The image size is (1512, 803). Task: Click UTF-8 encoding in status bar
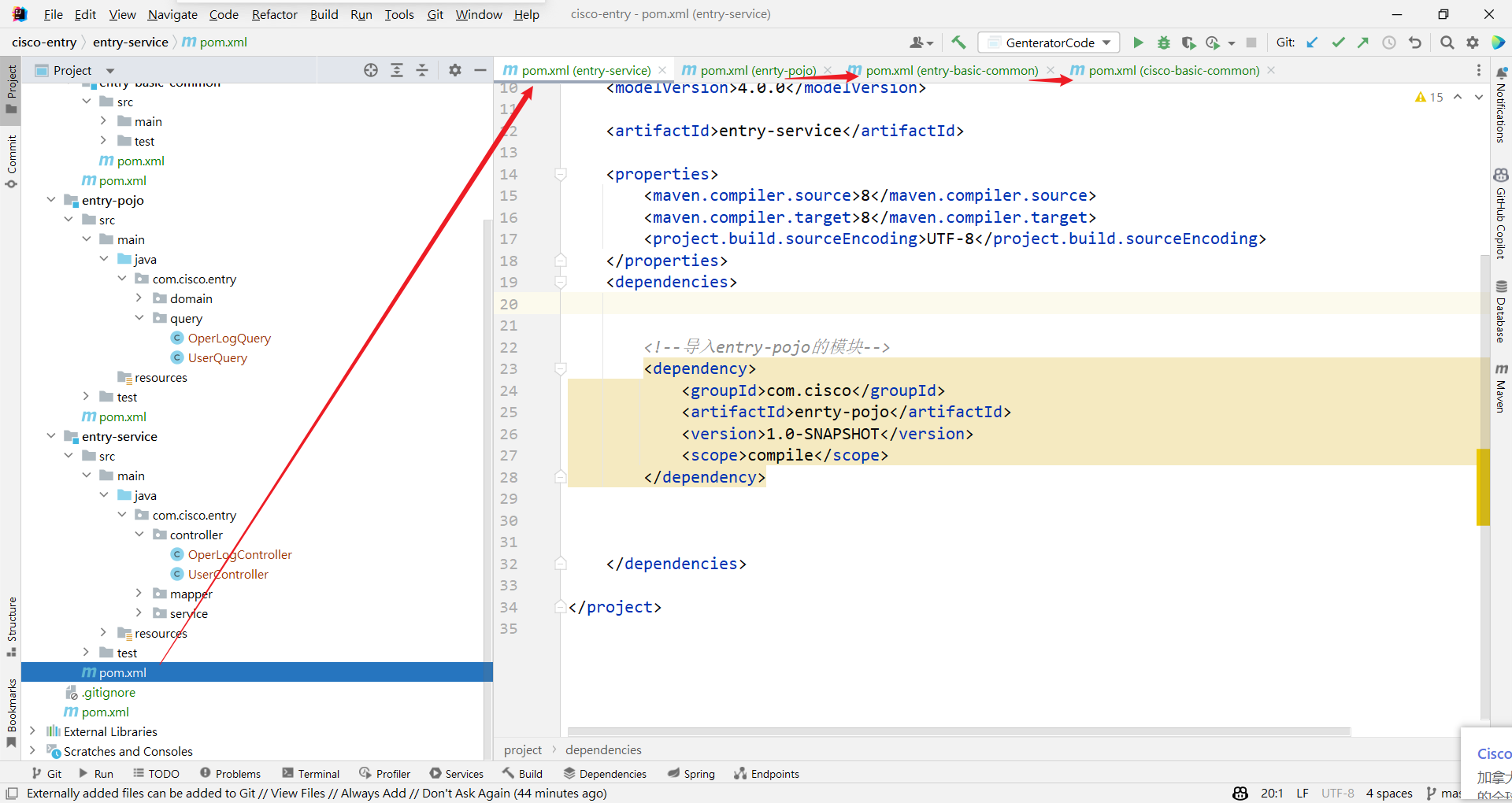click(x=1337, y=793)
